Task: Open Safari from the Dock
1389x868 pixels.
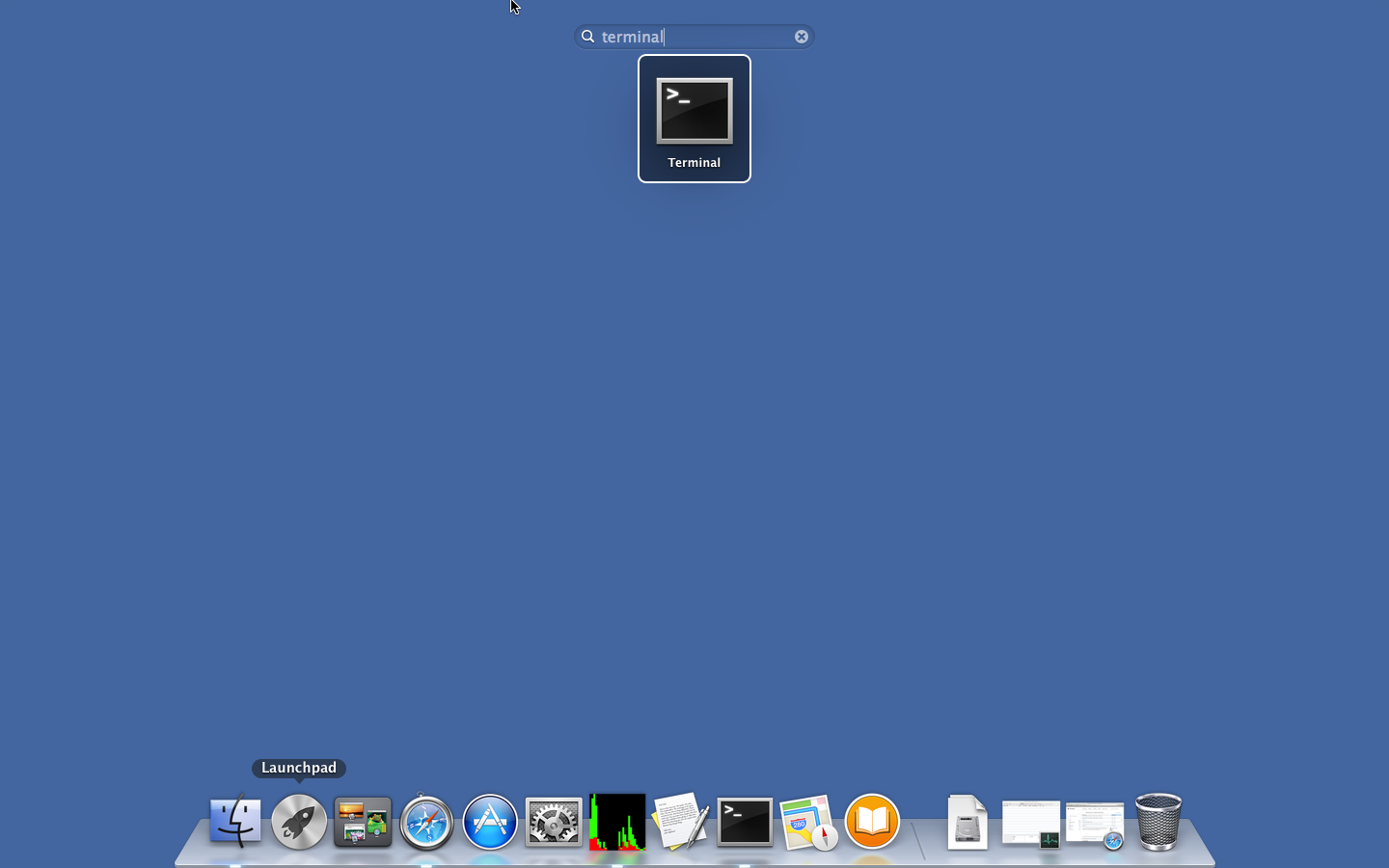Action: pyautogui.click(x=426, y=823)
